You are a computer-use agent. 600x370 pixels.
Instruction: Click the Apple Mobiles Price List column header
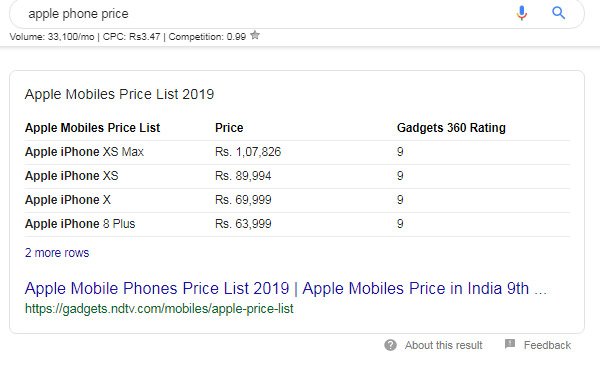click(92, 128)
